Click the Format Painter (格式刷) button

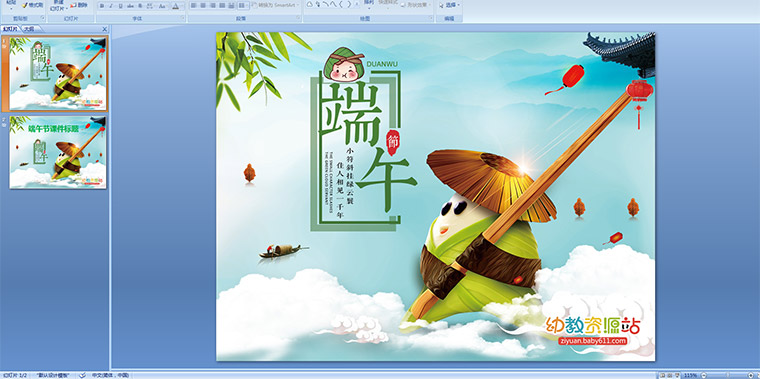[32, 5]
